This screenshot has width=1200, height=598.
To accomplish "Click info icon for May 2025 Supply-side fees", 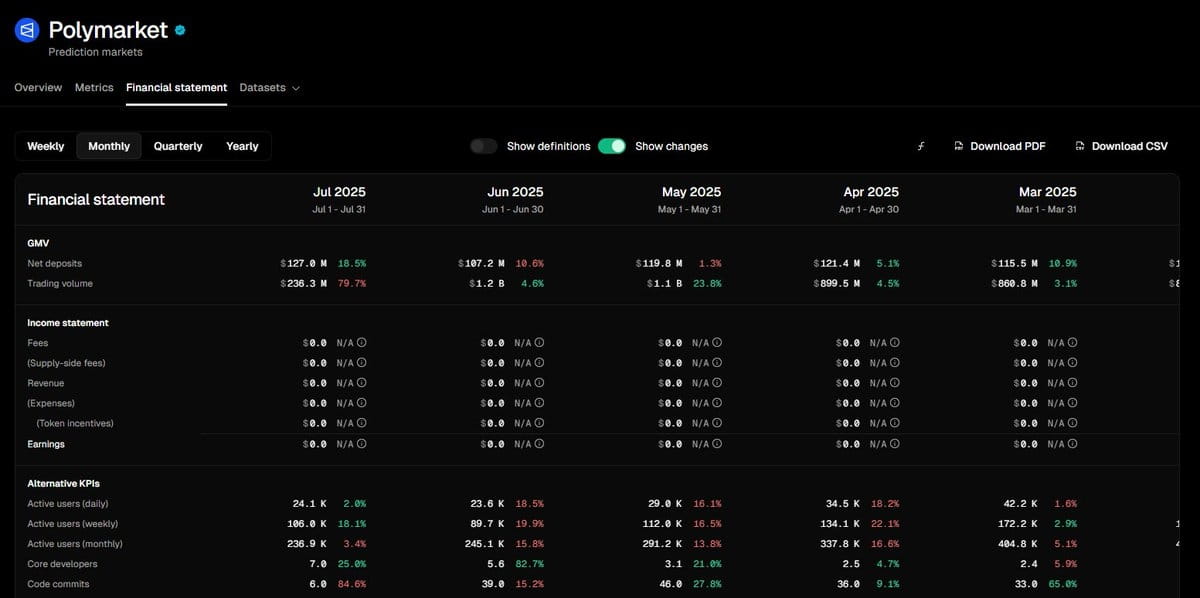I will tap(717, 363).
